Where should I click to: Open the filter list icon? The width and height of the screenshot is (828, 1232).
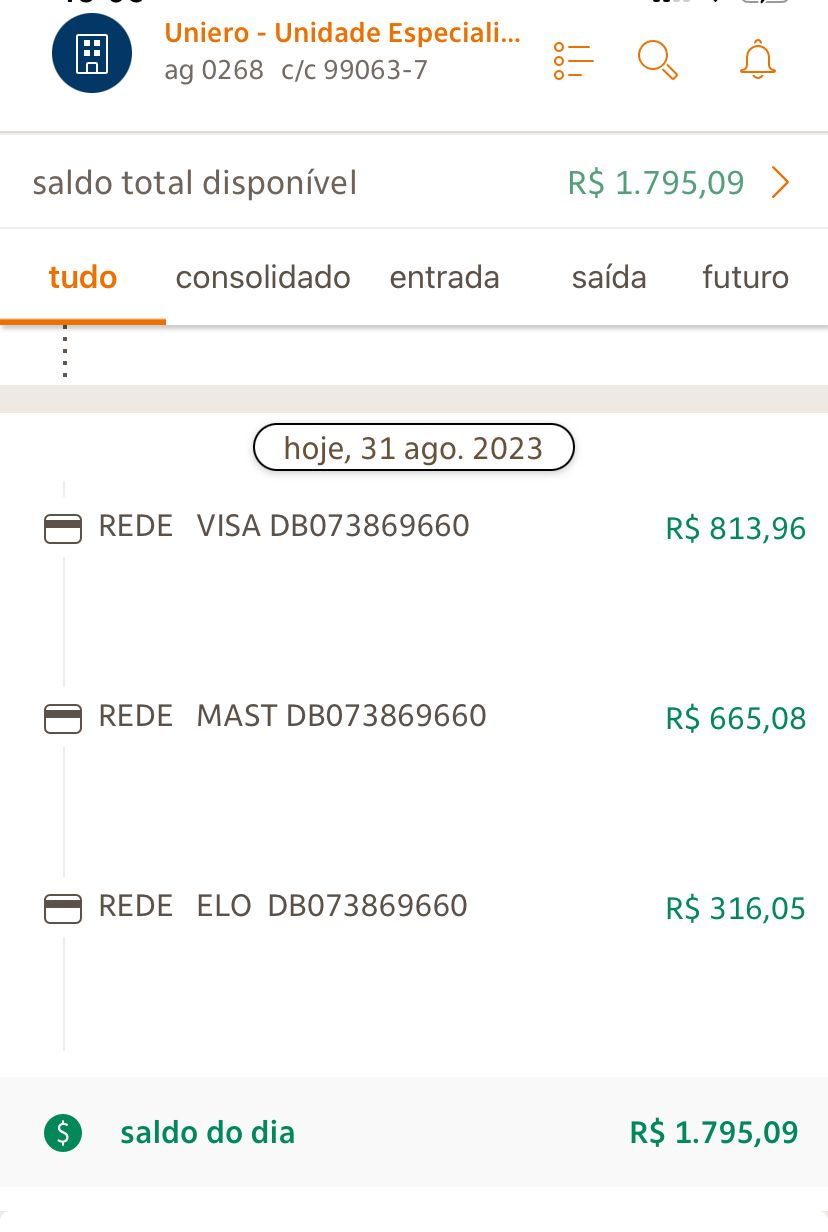click(573, 61)
